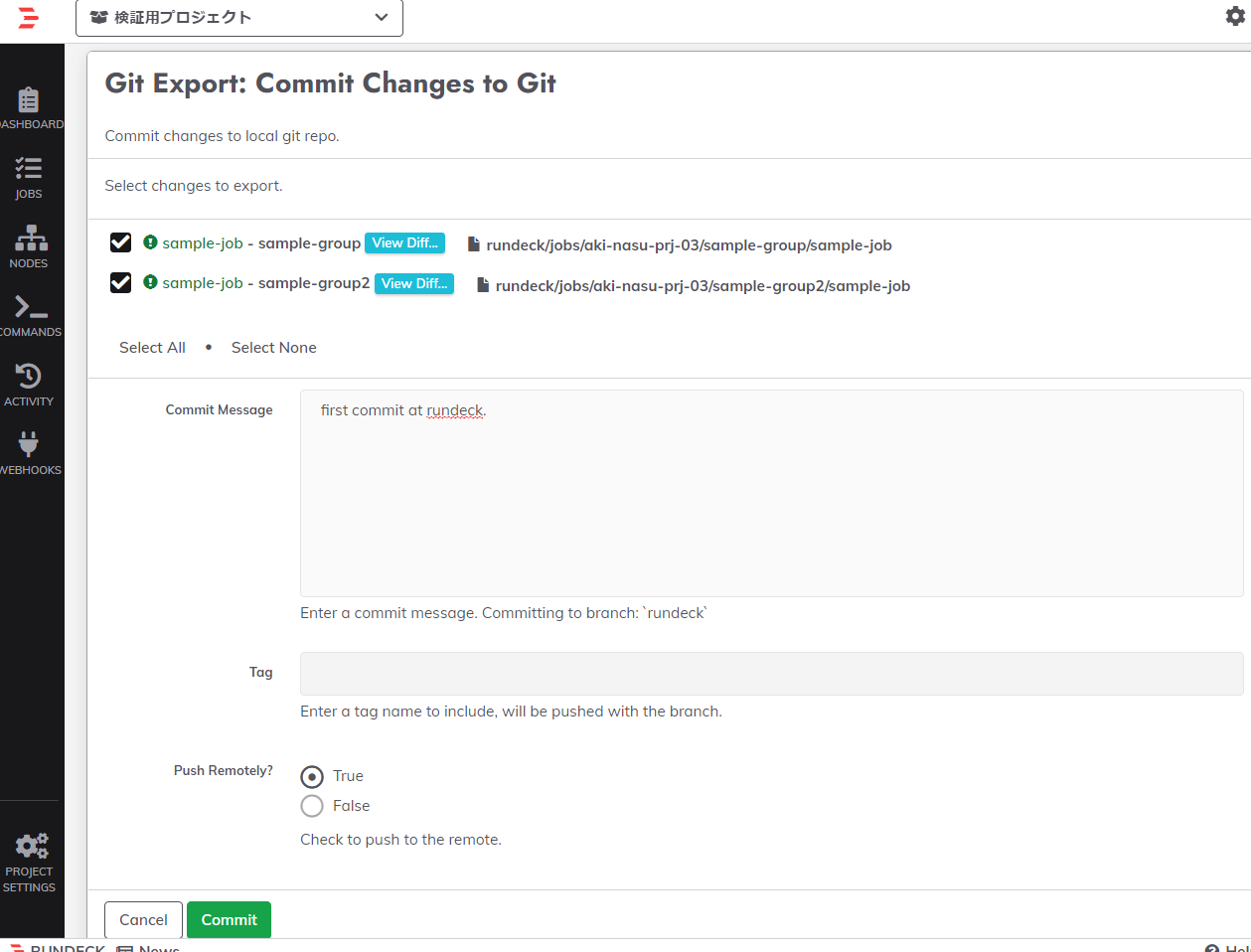Screen dimensions: 1251x952
Task: Select True for Push Remotely
Action: [x=312, y=776]
